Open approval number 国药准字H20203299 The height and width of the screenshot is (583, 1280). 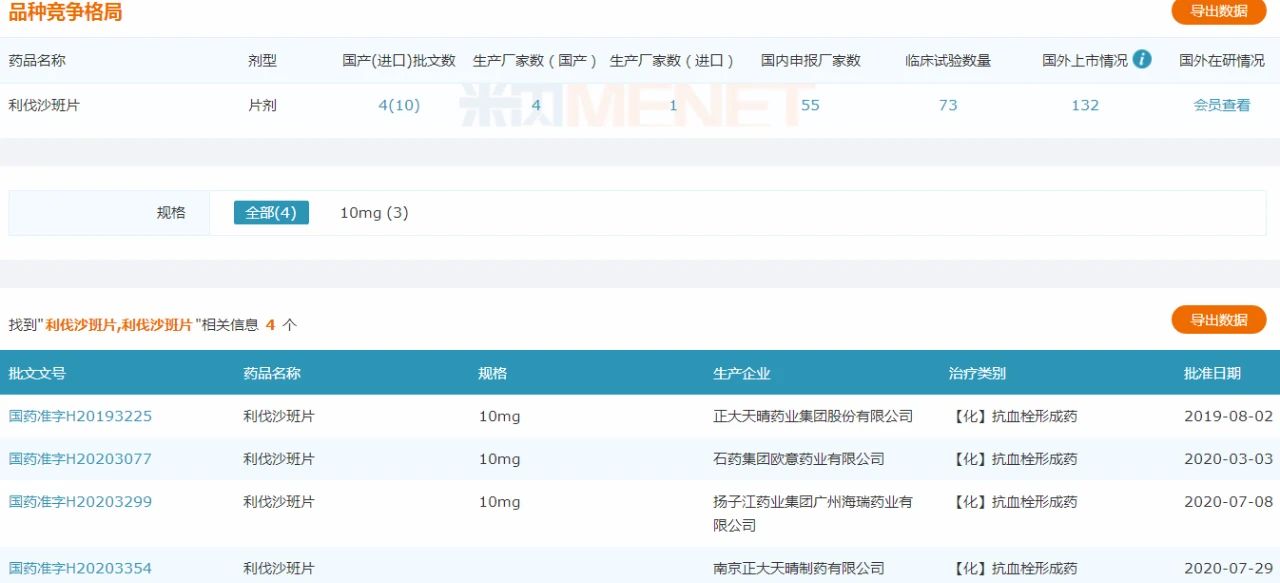point(80,502)
